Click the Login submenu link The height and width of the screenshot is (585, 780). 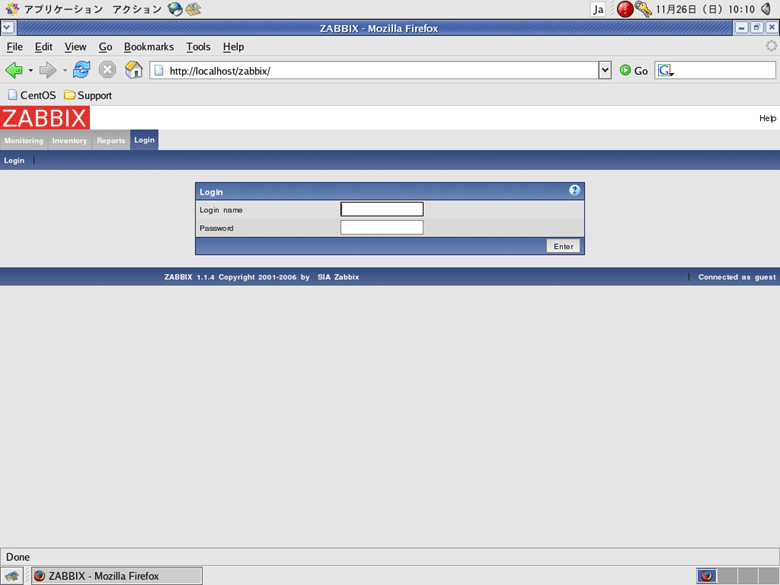(x=14, y=160)
